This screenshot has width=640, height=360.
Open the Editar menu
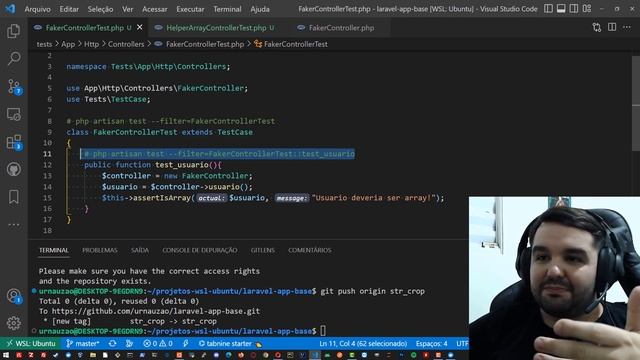[69, 9]
